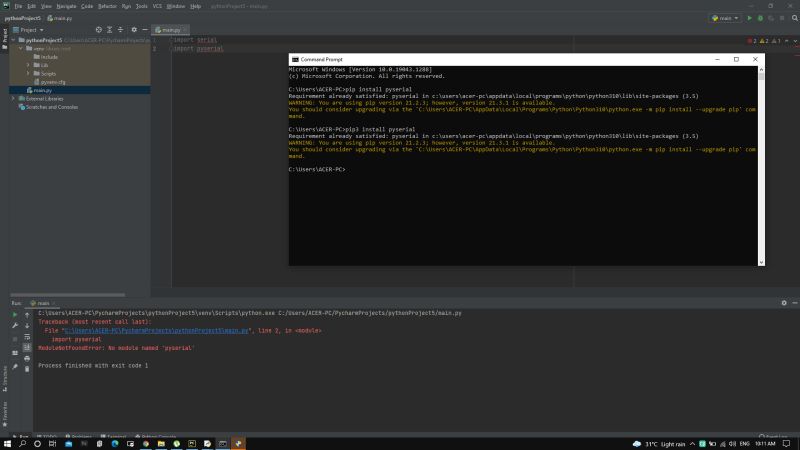Minimize the Run tool window
This screenshot has width=800, height=450.
(795, 303)
